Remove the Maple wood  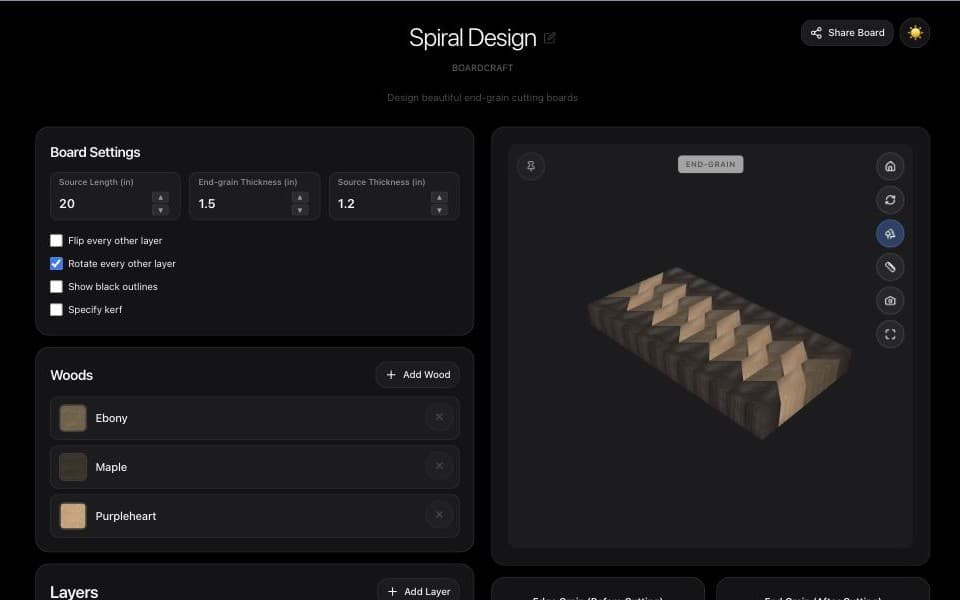(x=439, y=467)
